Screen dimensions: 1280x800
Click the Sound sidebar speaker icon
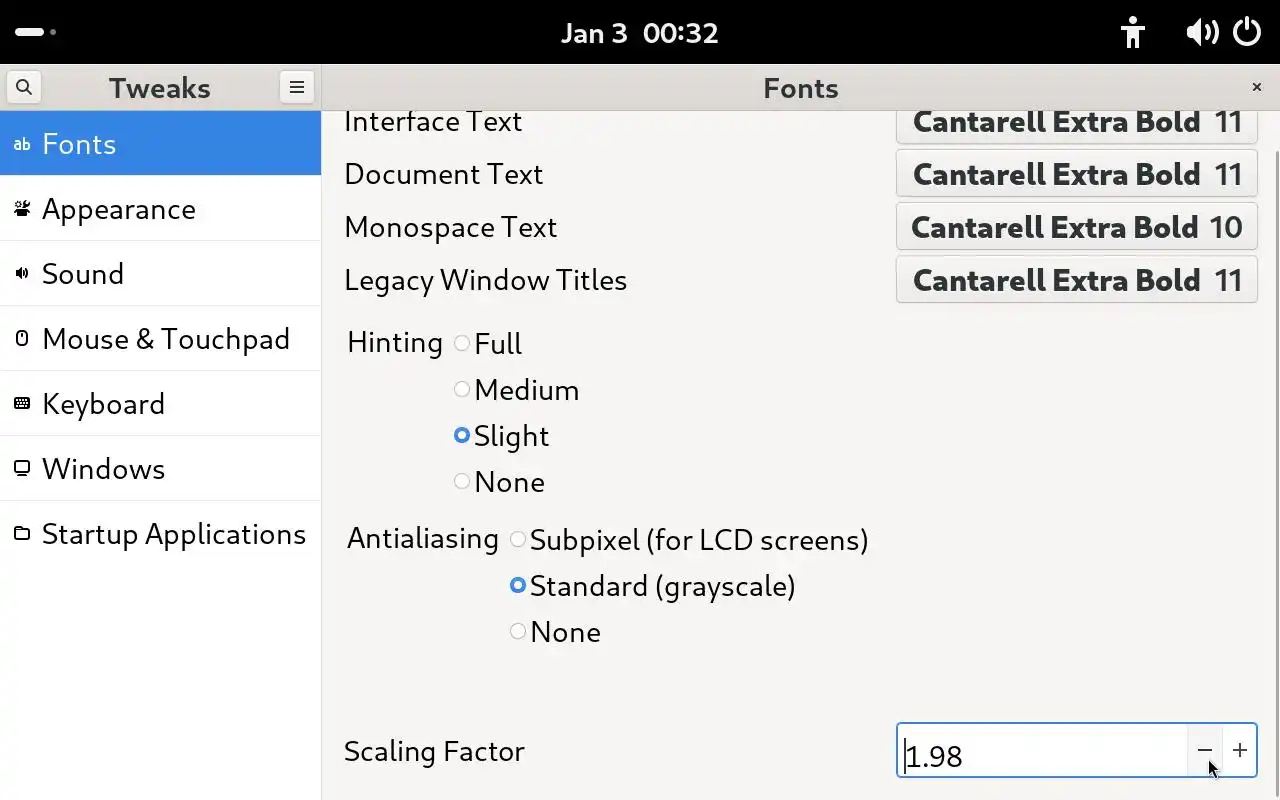[22, 274]
